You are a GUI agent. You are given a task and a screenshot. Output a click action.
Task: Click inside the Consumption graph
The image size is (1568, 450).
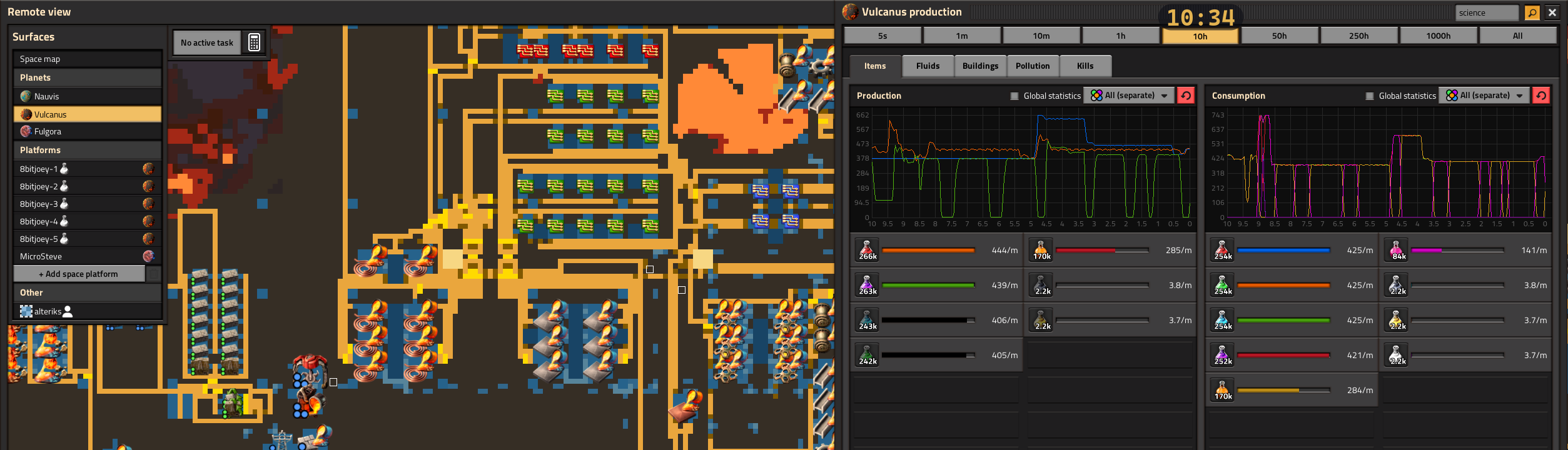tap(1386, 165)
